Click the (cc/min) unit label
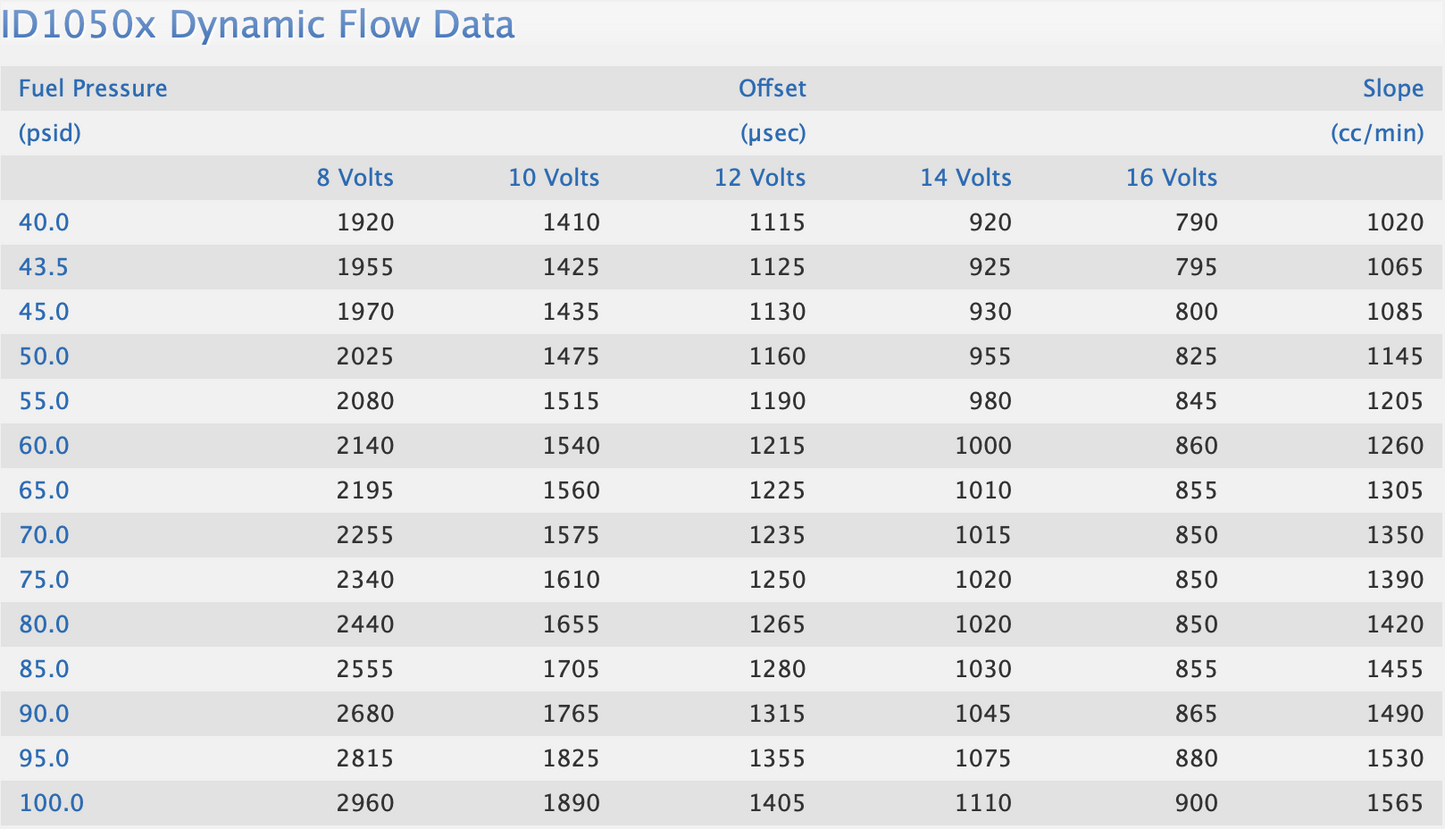This screenshot has width=1445, height=829. (1377, 133)
